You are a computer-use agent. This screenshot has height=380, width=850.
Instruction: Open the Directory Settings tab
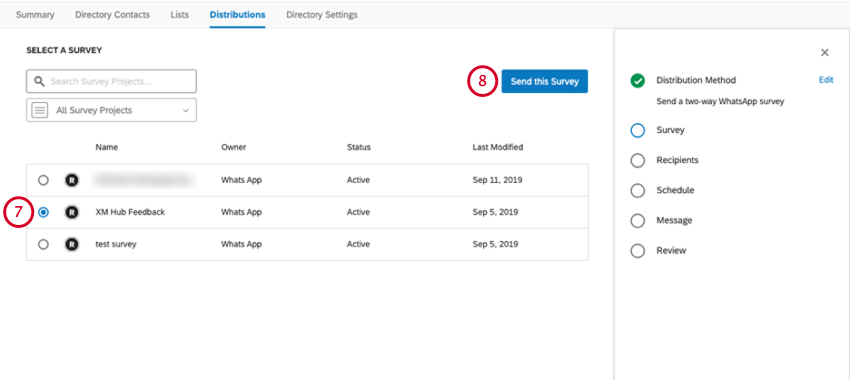pos(322,15)
